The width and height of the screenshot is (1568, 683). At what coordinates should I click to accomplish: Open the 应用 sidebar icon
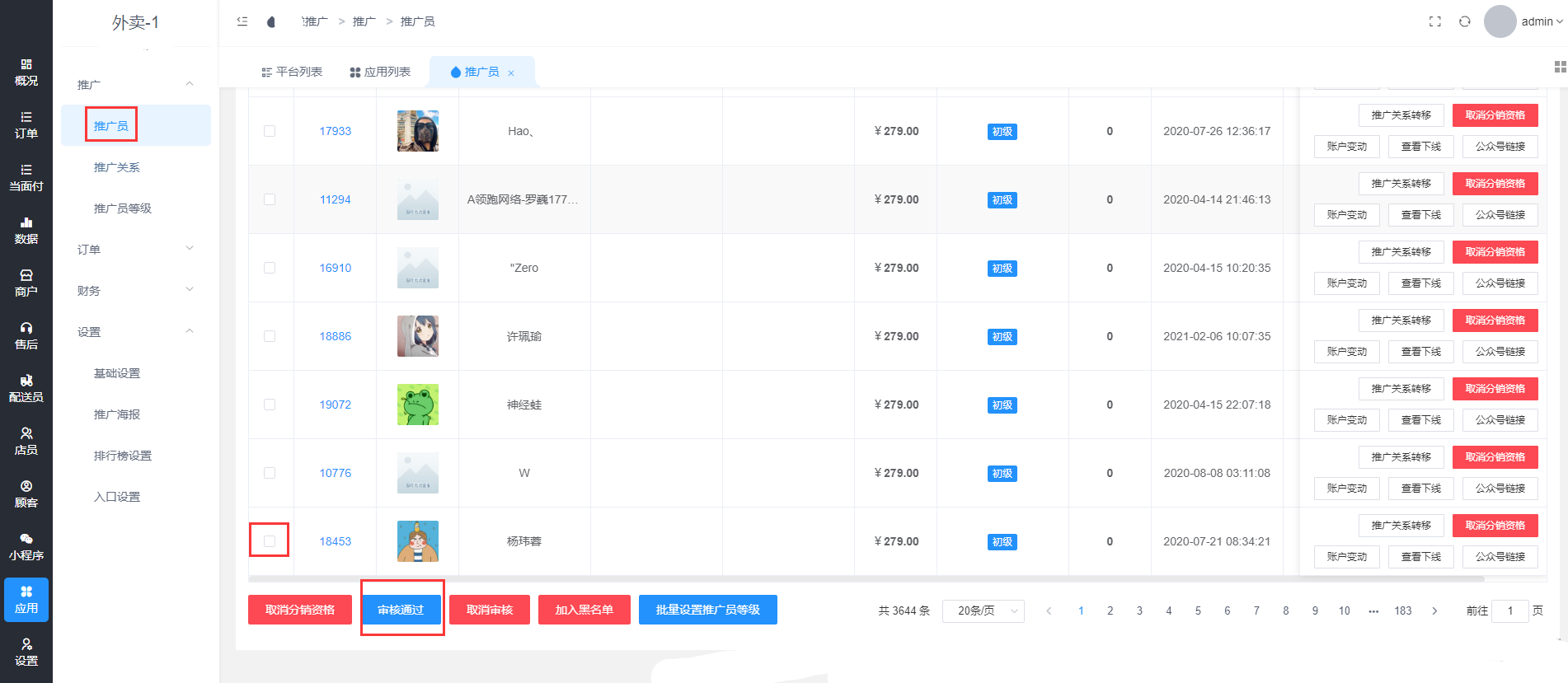click(x=26, y=600)
